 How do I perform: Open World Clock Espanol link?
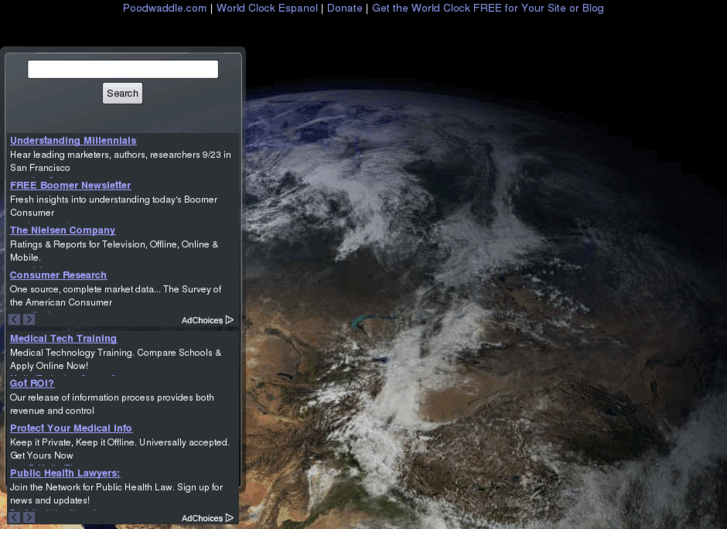point(267,8)
